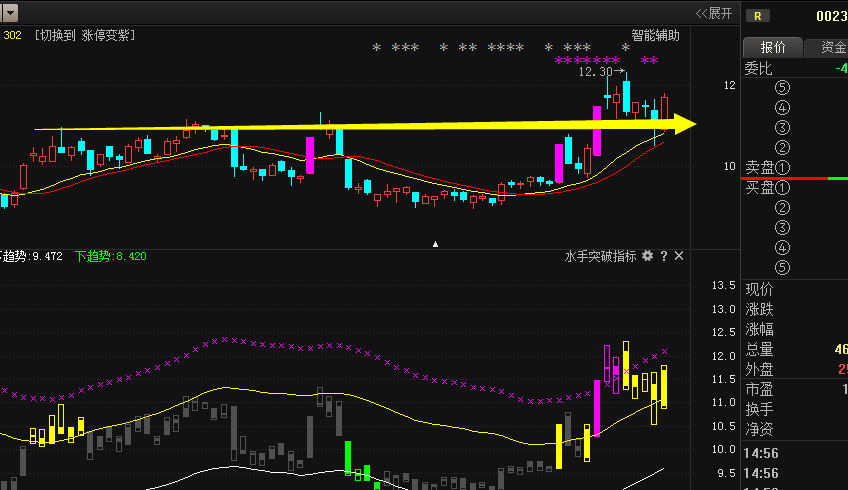This screenshot has width=848, height=490.
Task: Click the yellow arrow head on chart
Action: coord(685,124)
